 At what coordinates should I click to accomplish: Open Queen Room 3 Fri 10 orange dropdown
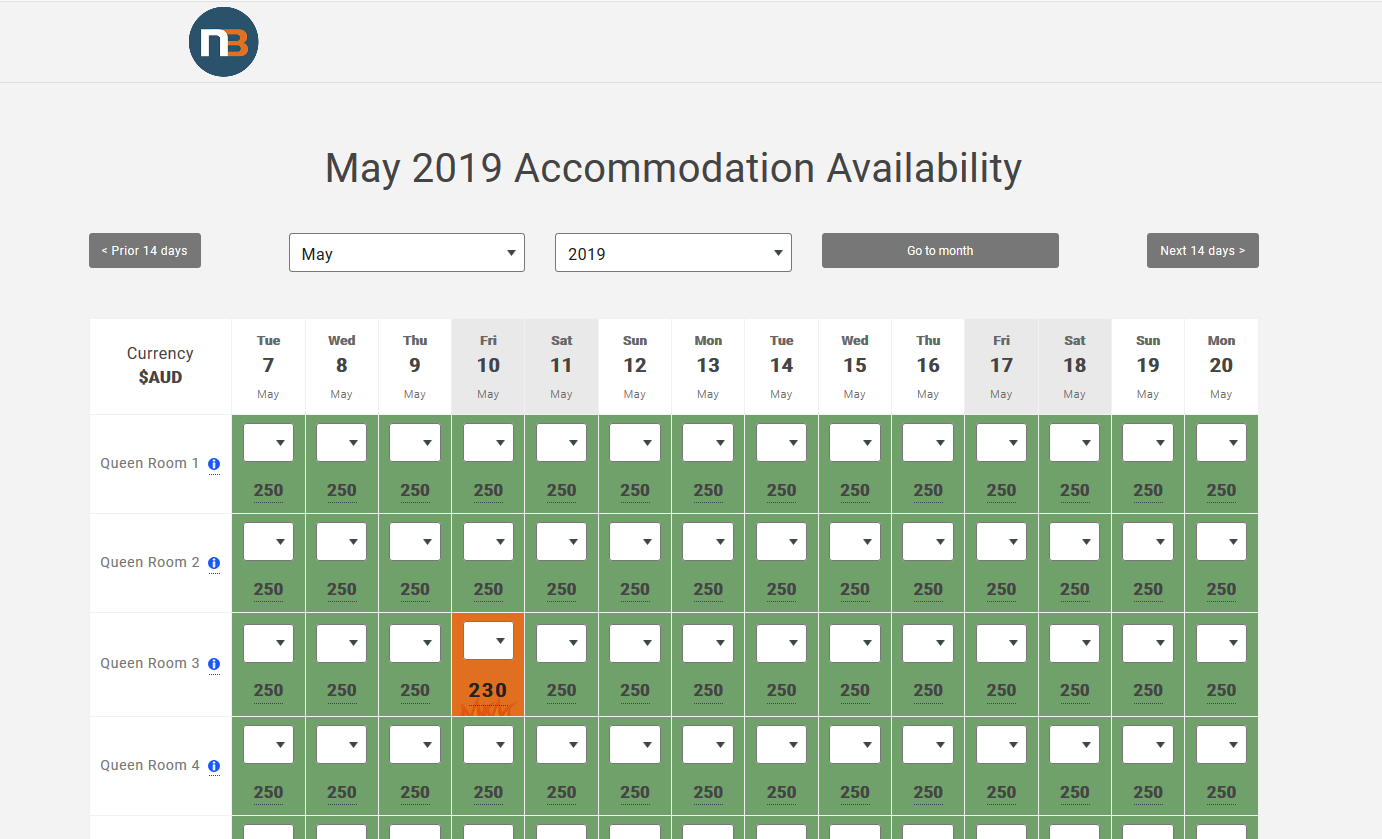[488, 641]
